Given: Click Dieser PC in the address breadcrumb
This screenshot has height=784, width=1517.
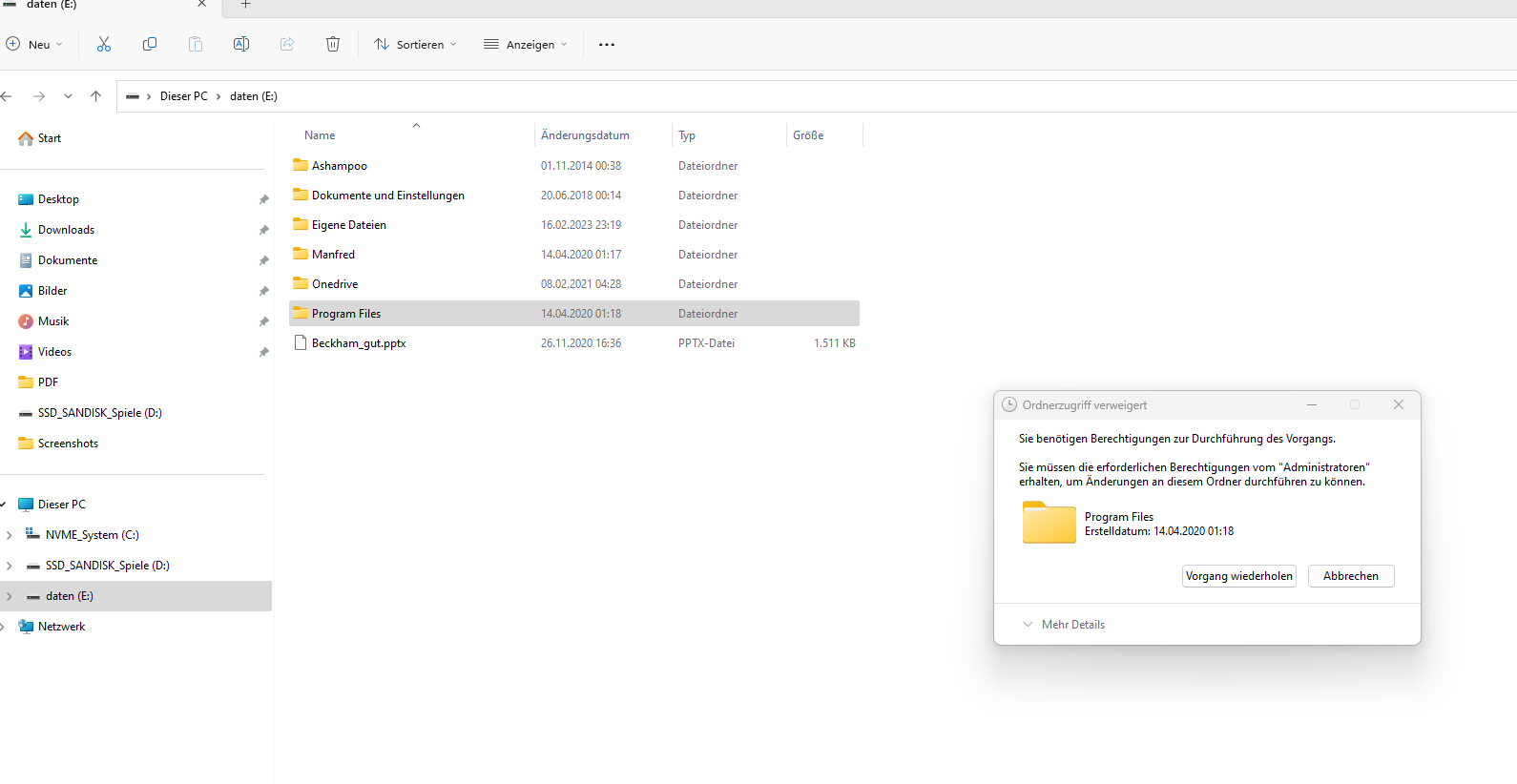Looking at the screenshot, I should pyautogui.click(x=184, y=96).
